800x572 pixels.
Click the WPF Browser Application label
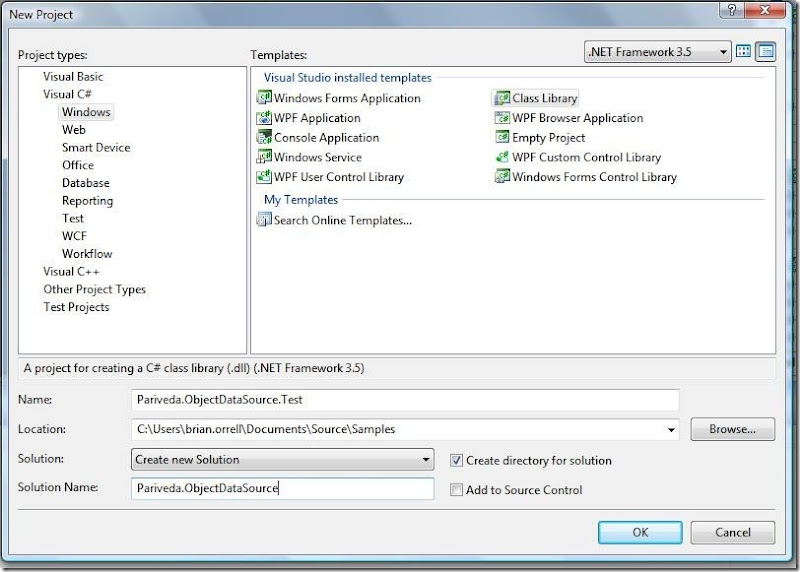578,118
